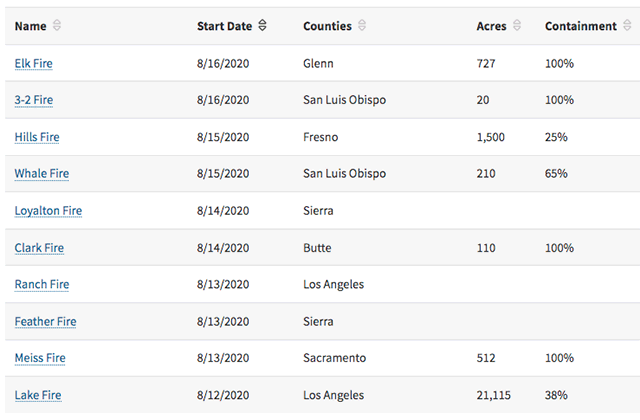
Task: Open the Lake Fire link
Action: coord(37,395)
